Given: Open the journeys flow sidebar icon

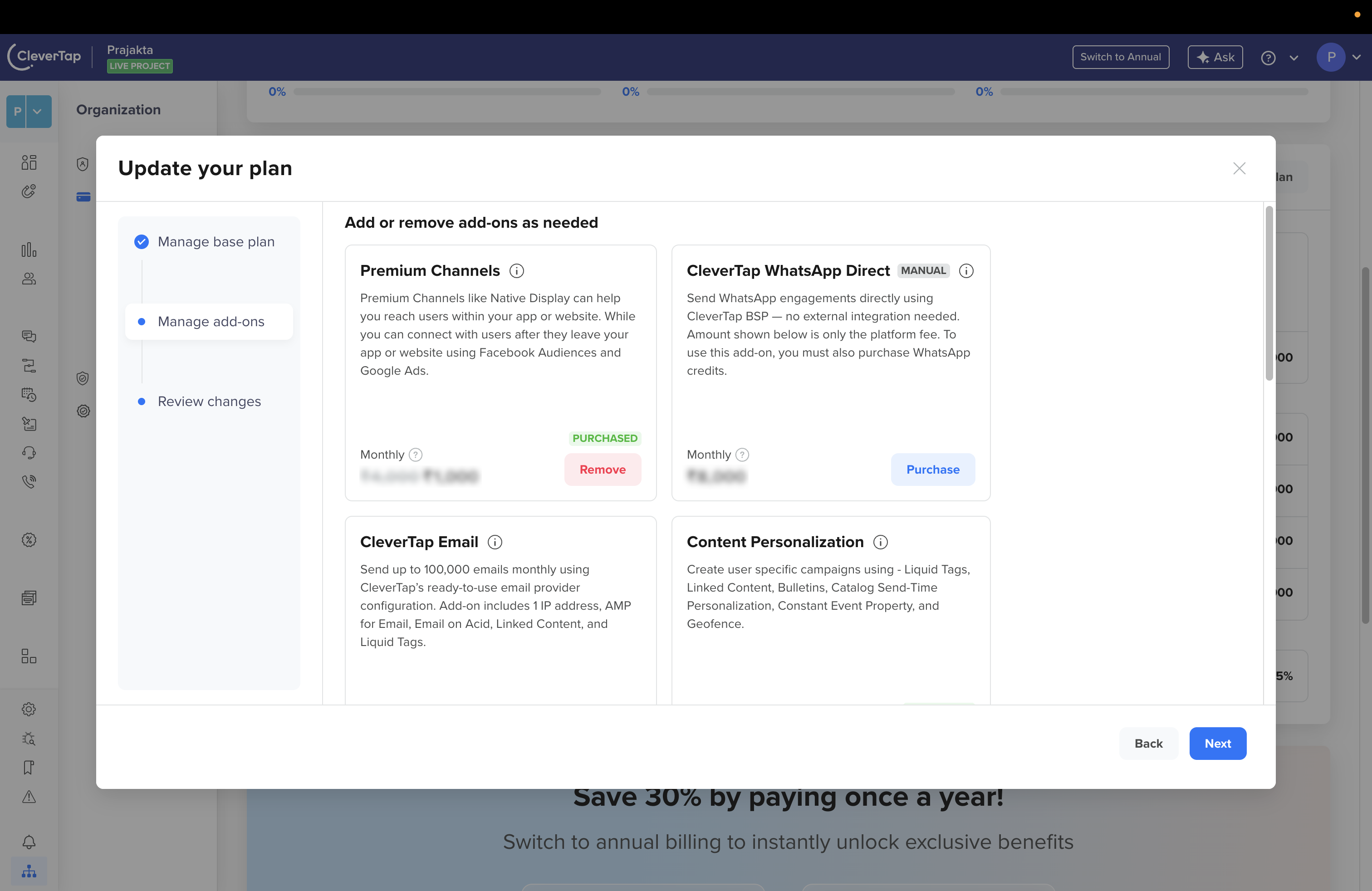Looking at the screenshot, I should pos(29,365).
